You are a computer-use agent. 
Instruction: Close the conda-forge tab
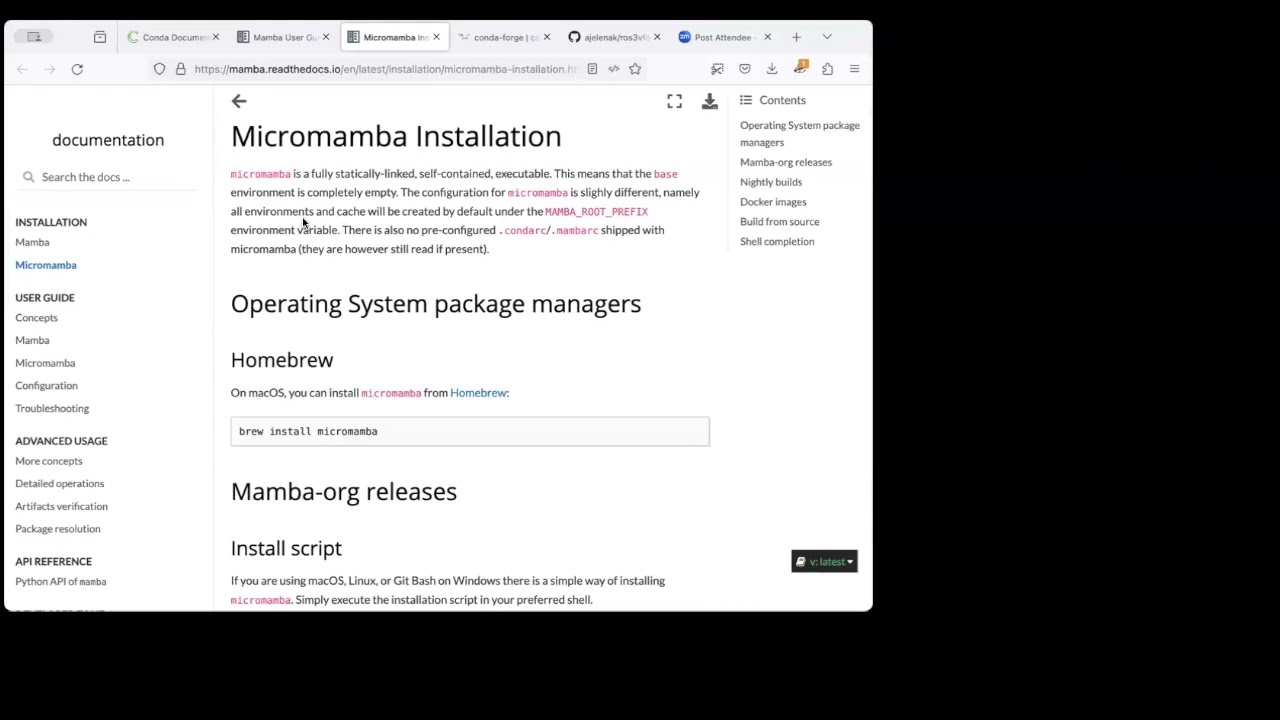tap(546, 37)
